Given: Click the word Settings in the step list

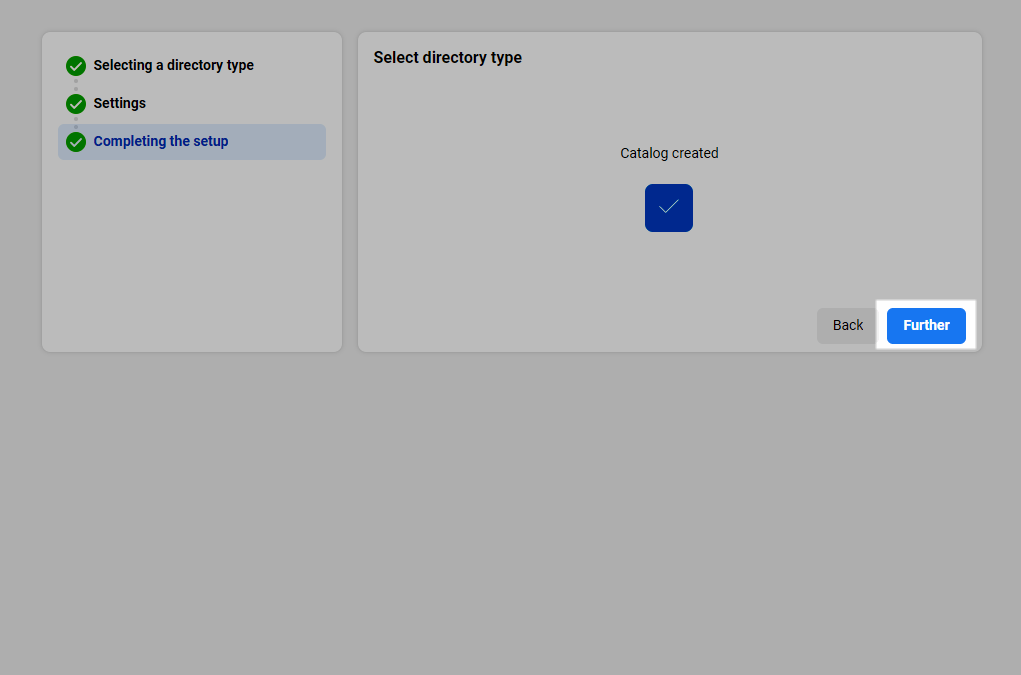Looking at the screenshot, I should pyautogui.click(x=119, y=103).
